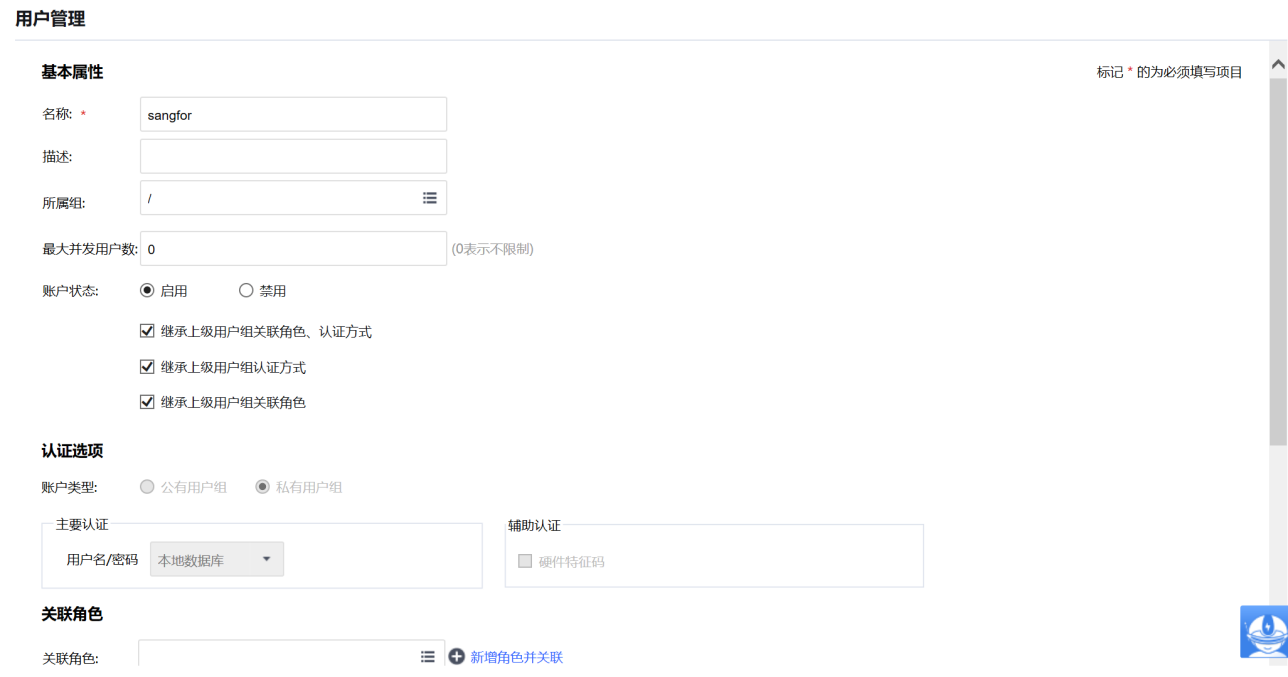Toggle the 硬件特征码 checkbox
The width and height of the screenshot is (1288, 677).
tap(525, 561)
